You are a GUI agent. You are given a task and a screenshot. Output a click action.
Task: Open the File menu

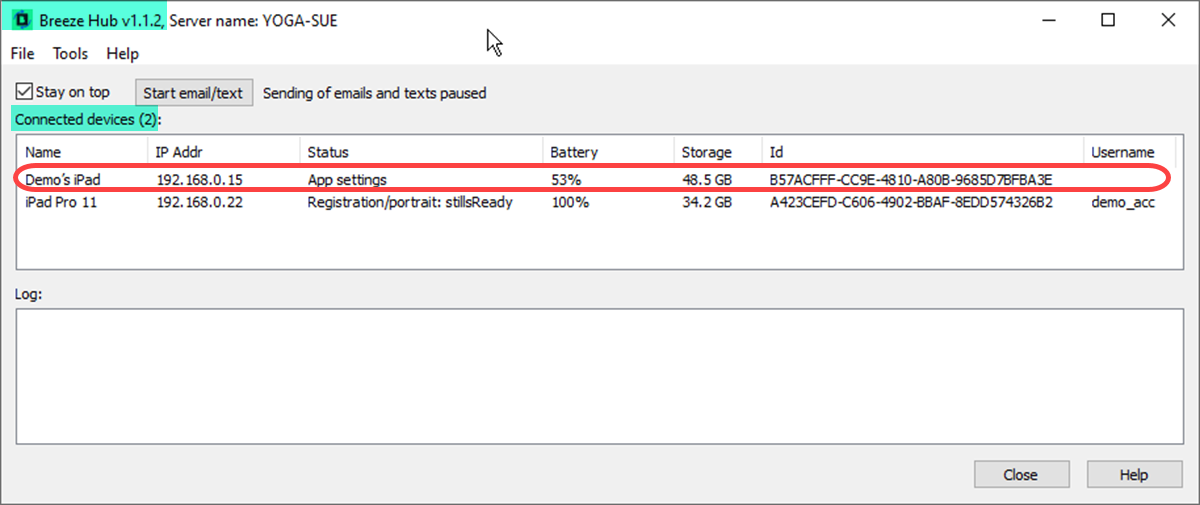(22, 54)
